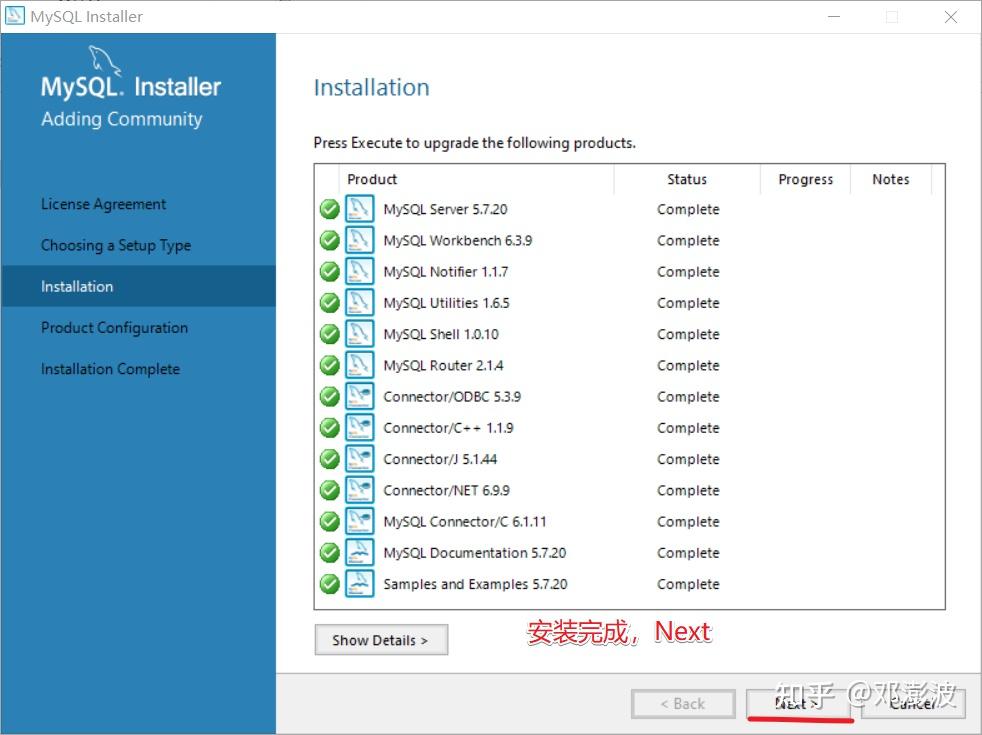This screenshot has width=982, height=735.
Task: Click the Connector/C++ 1.1.9 product icon
Action: pyautogui.click(x=359, y=428)
